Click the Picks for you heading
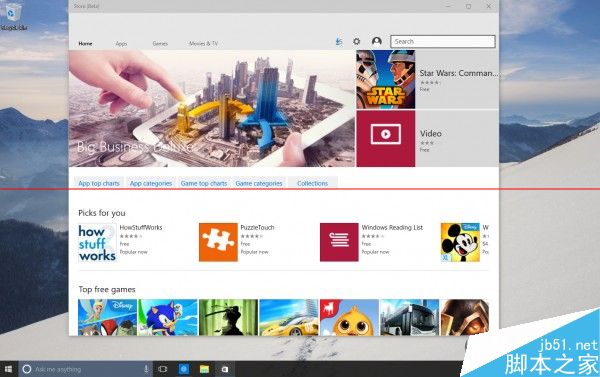Screen dimensions: 600x377 click(x=102, y=213)
